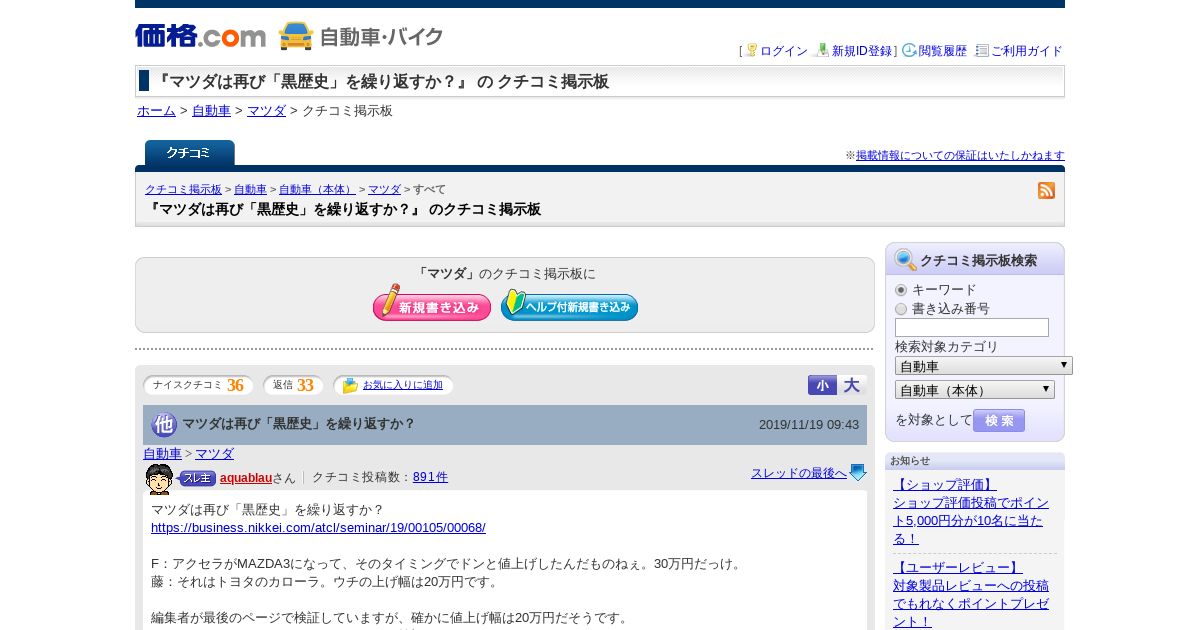Click the car icon beside 自動車・バイク

tap(296, 36)
